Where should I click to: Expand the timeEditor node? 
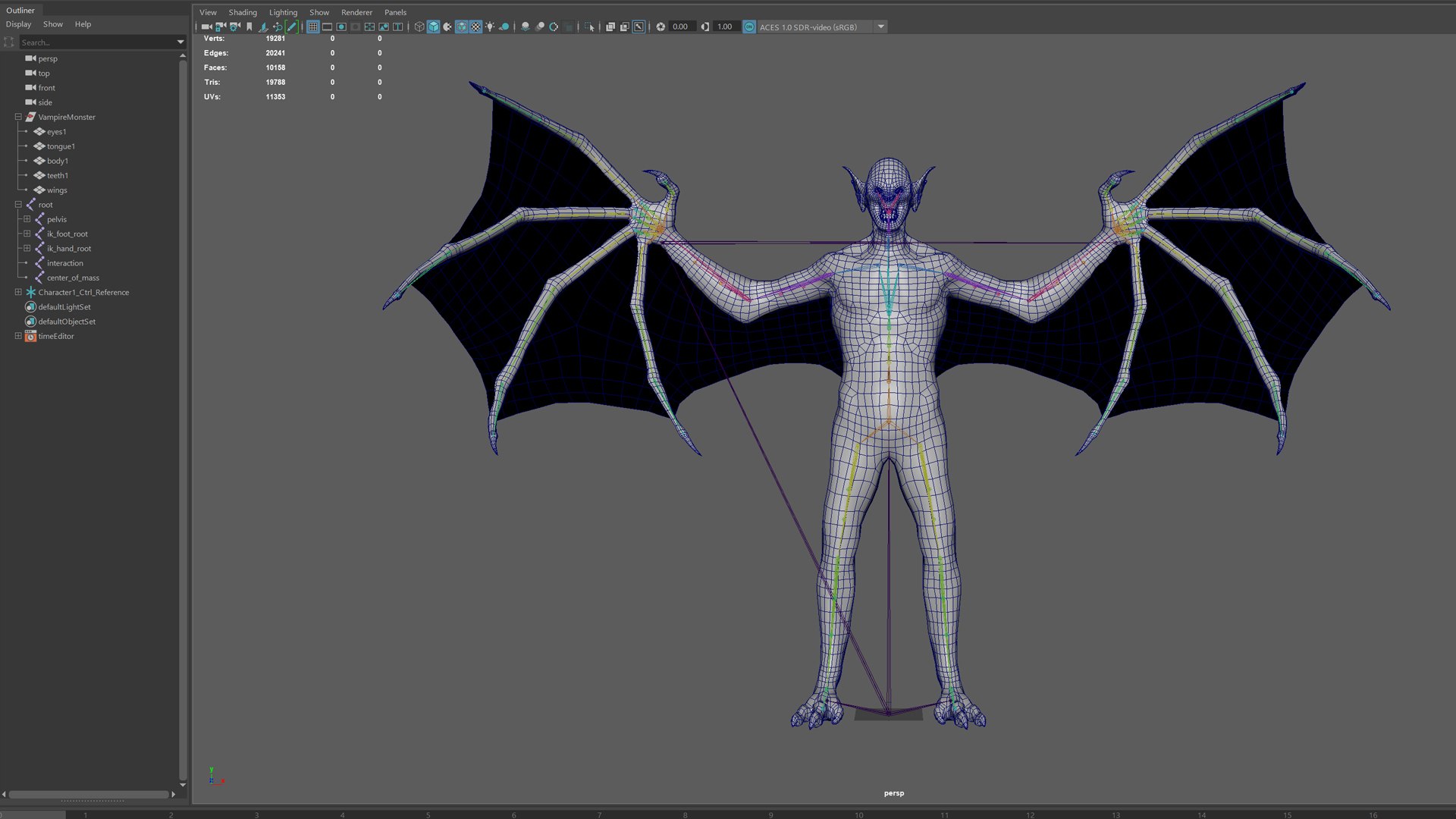tap(18, 336)
